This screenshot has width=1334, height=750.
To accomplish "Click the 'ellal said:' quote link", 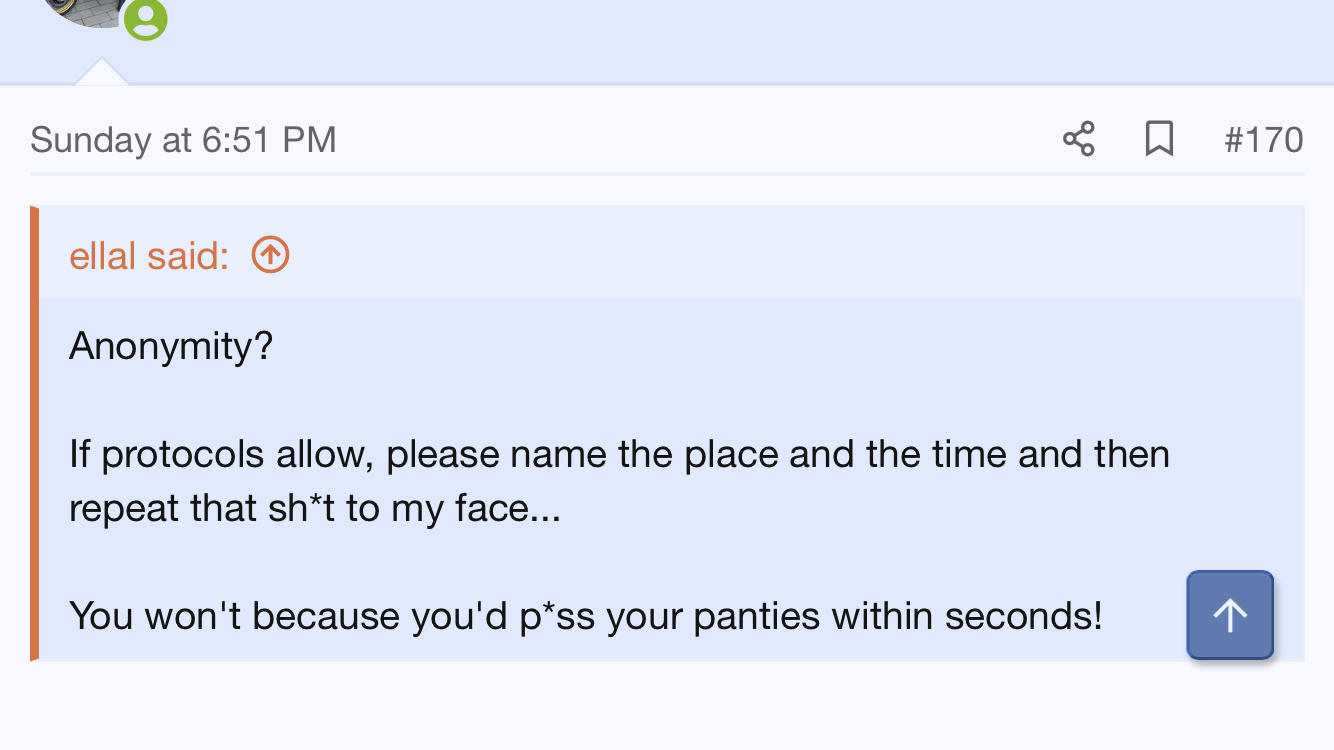I will (149, 256).
